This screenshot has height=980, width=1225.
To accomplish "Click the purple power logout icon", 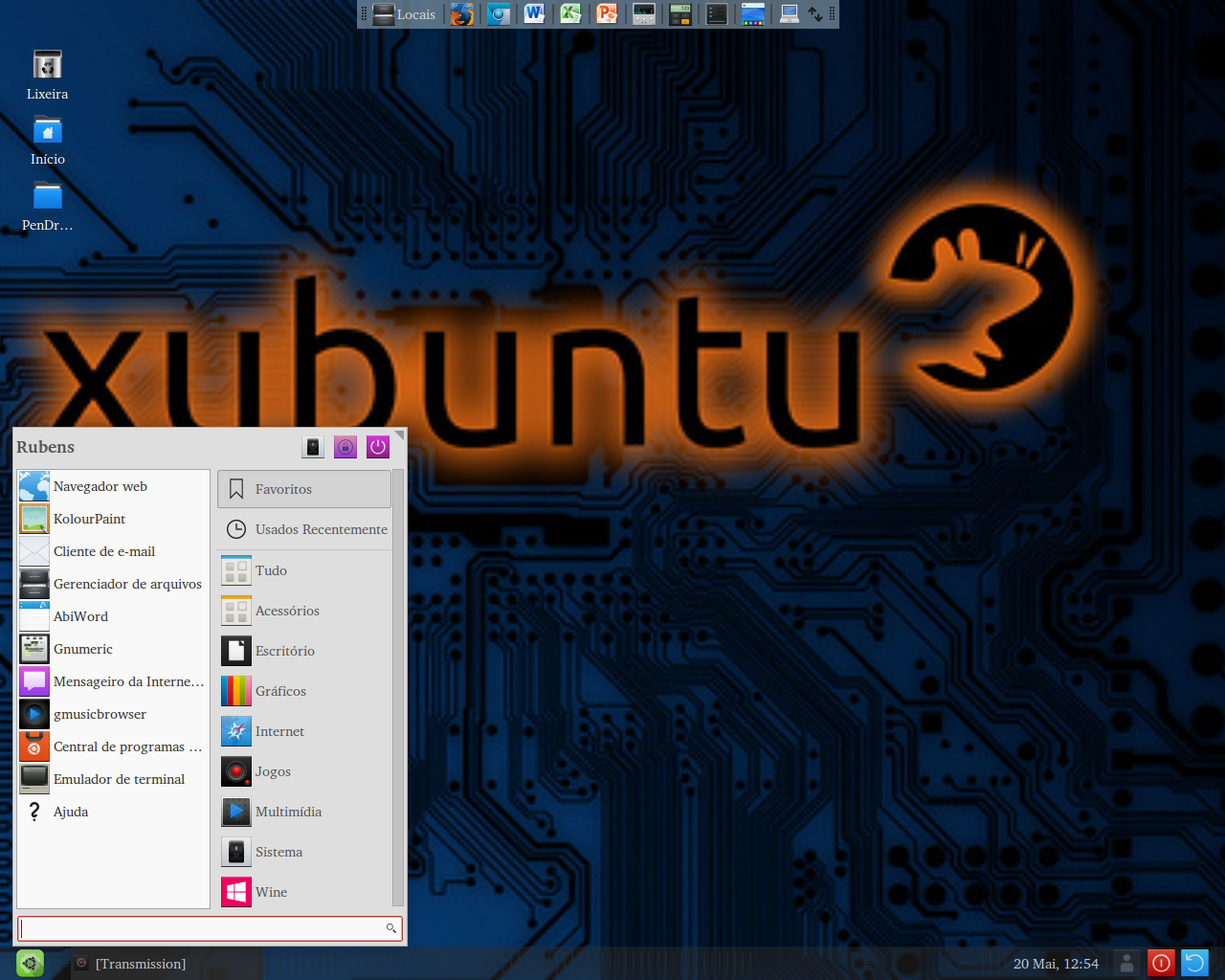I will point(378,447).
